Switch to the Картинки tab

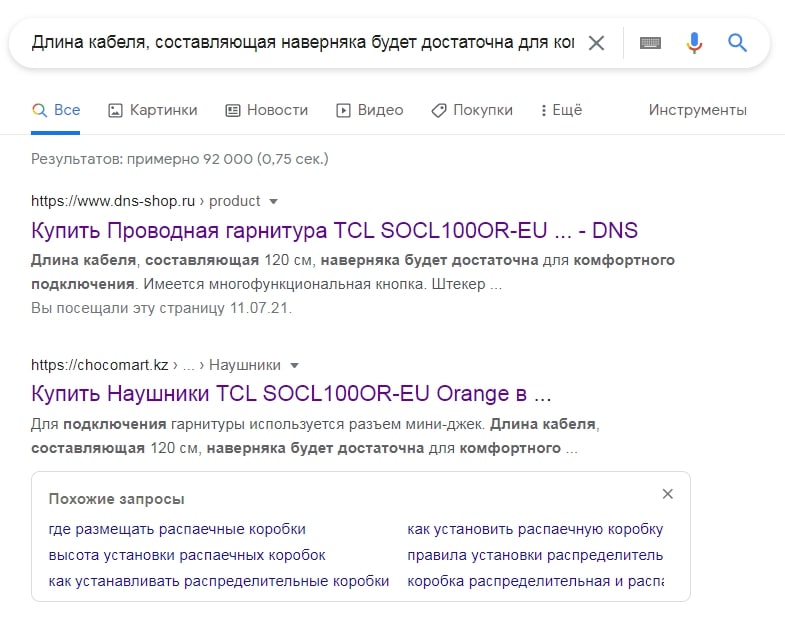click(153, 110)
